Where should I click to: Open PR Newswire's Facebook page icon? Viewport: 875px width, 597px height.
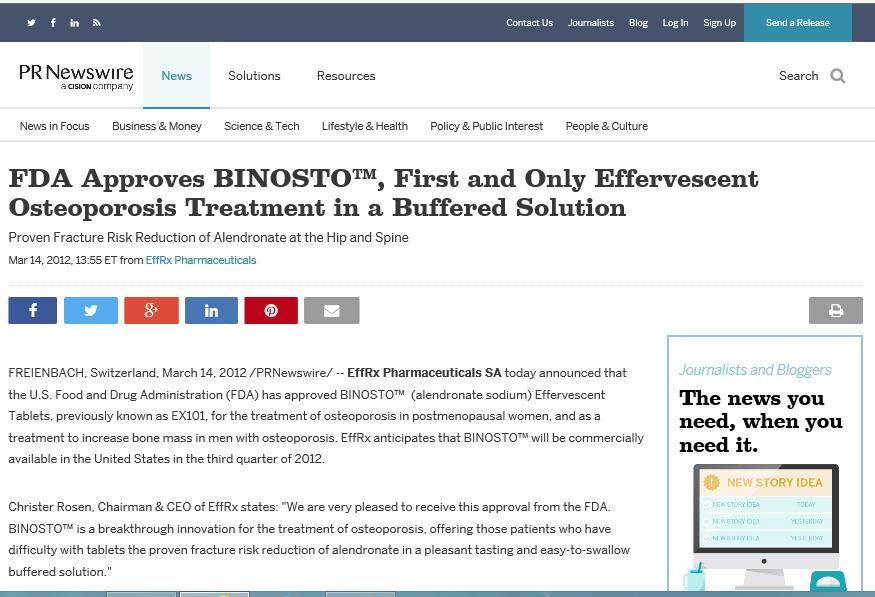click(53, 22)
